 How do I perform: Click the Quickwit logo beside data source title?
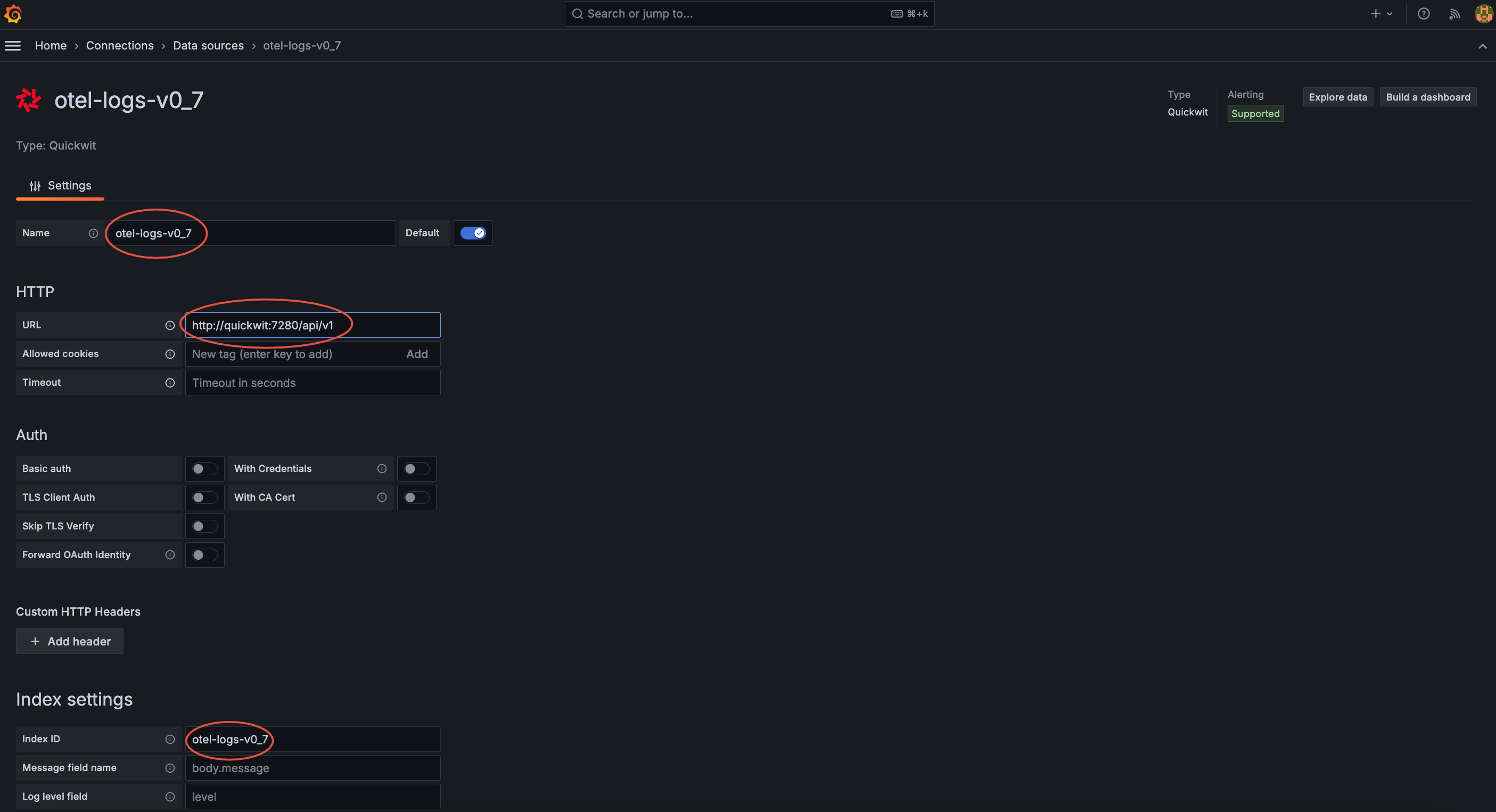click(28, 100)
